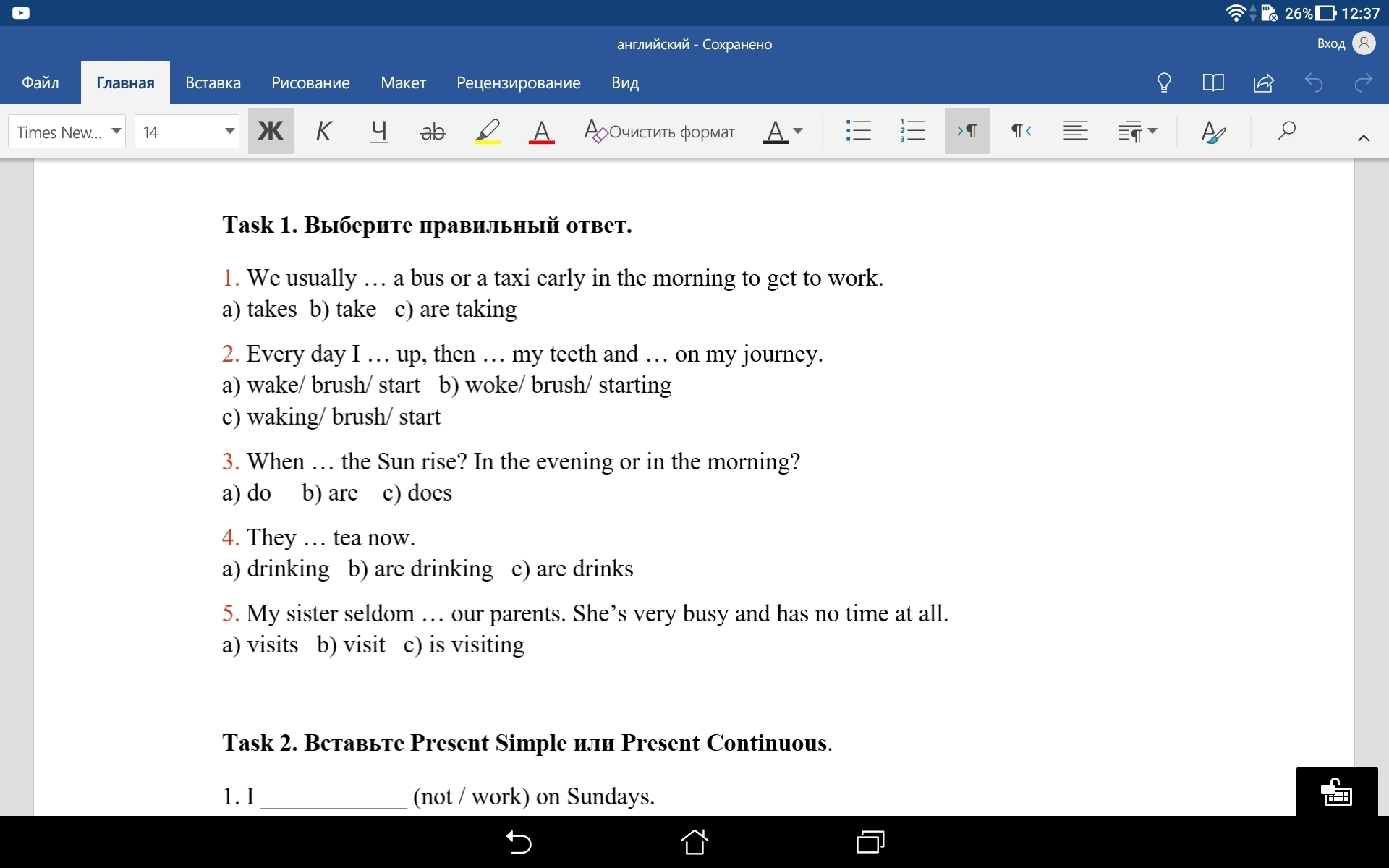Undo the last action

(x=1313, y=82)
